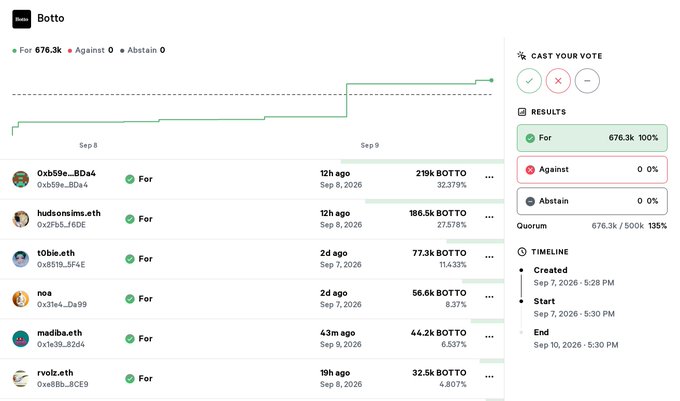Select the For results bar
Screen dimensions: 680x401
coord(592,138)
